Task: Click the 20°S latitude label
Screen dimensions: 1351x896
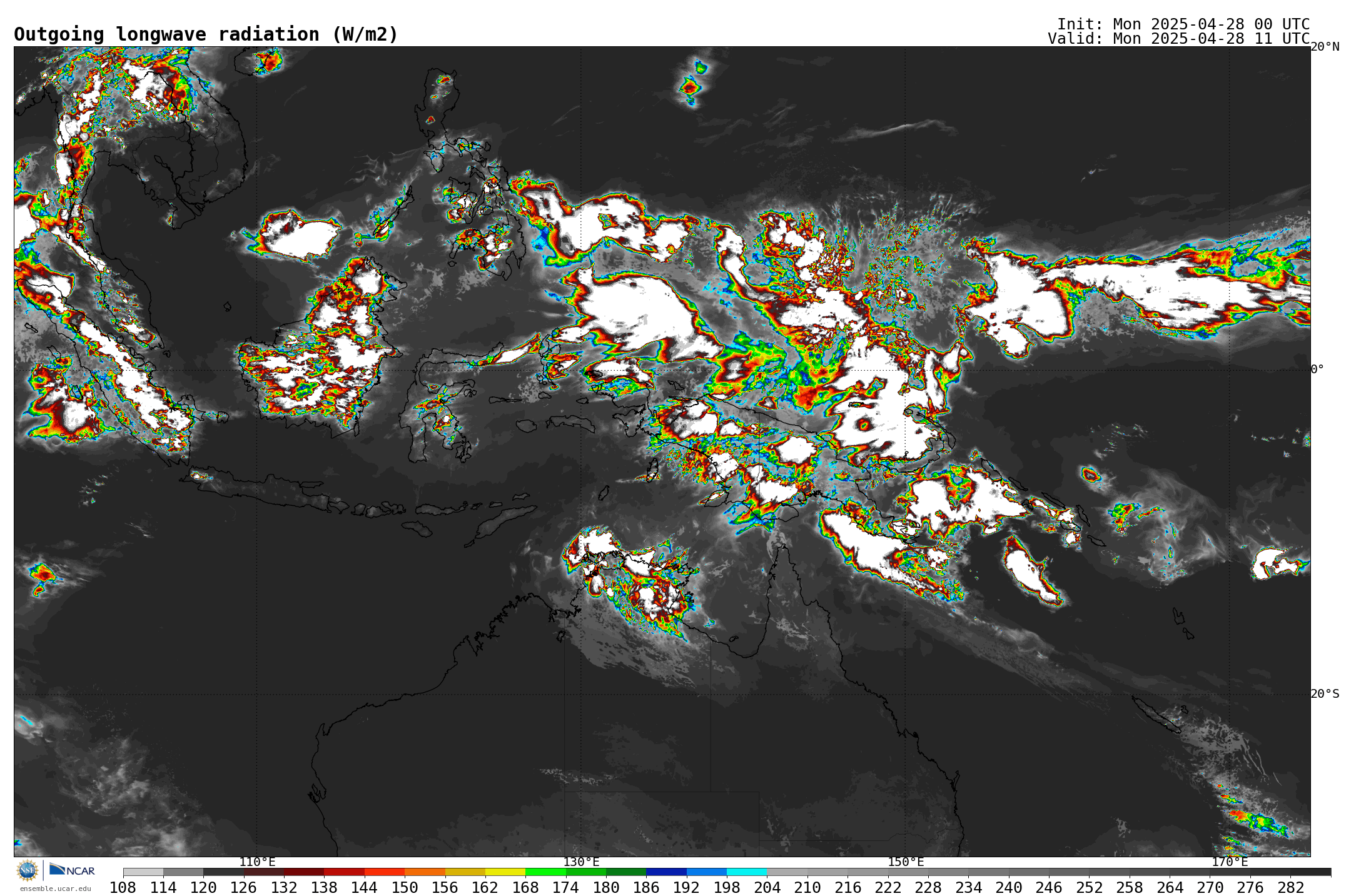Action: (1325, 694)
